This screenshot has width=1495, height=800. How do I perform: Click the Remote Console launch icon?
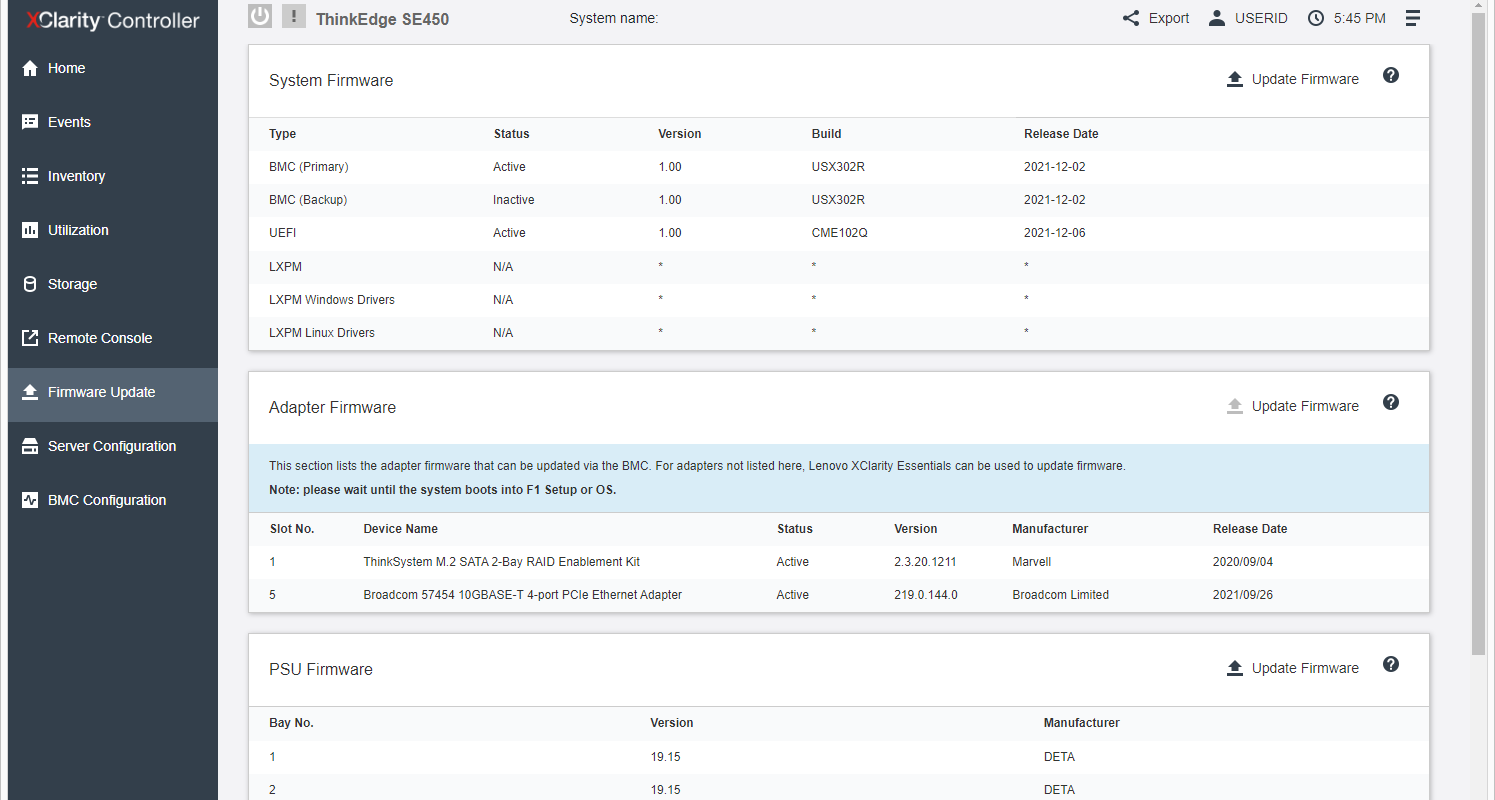pyautogui.click(x=30, y=338)
